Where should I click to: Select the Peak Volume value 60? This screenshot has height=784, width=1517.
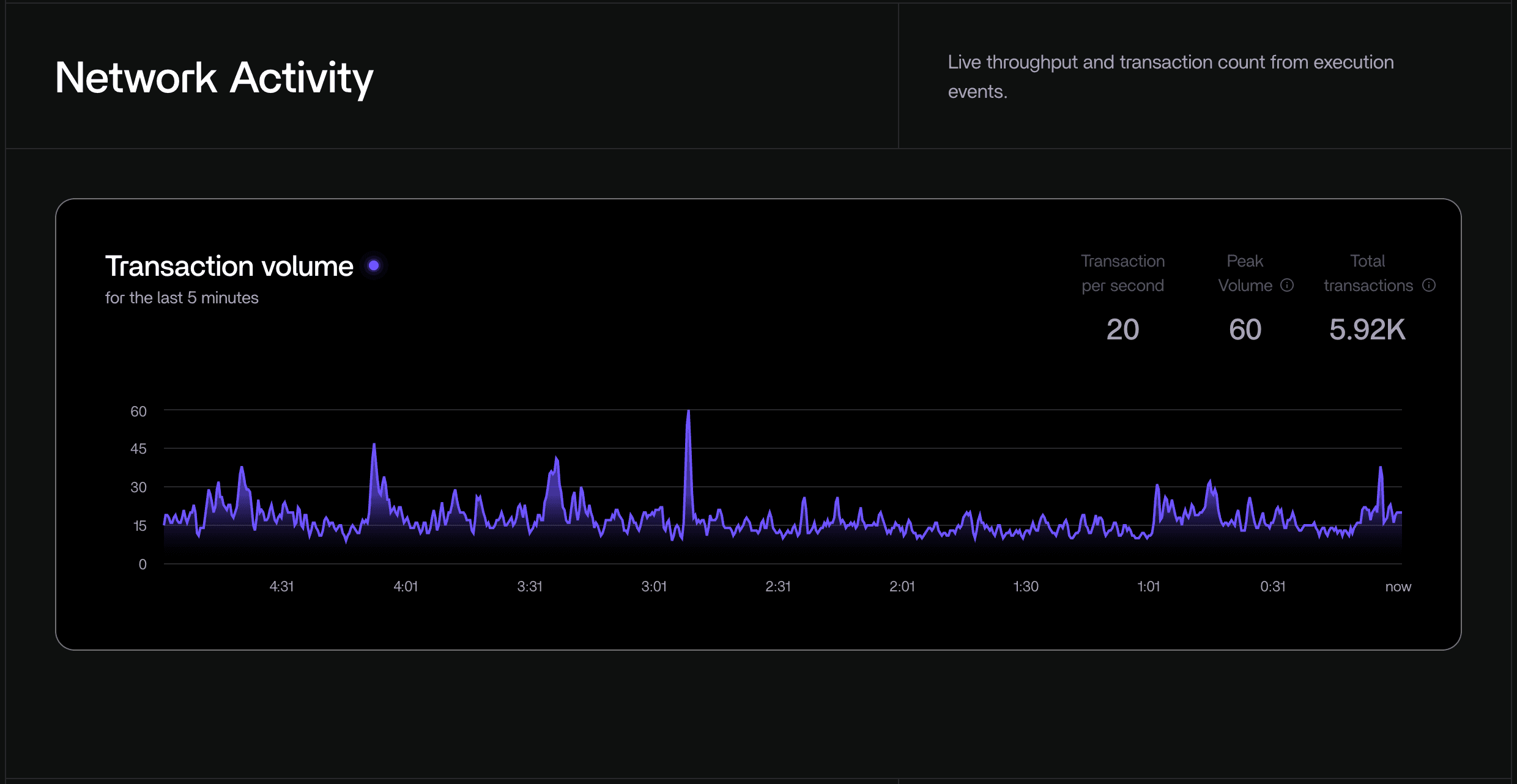click(1245, 329)
